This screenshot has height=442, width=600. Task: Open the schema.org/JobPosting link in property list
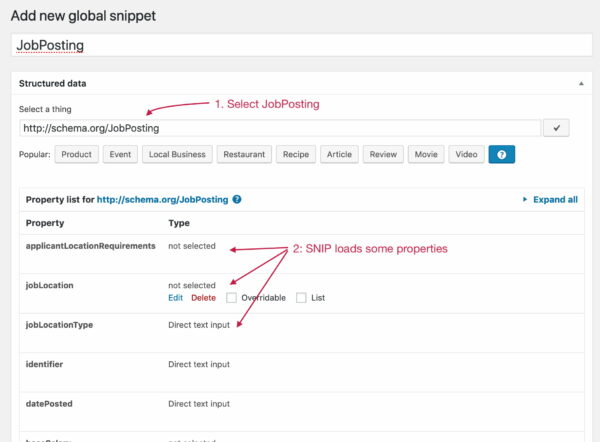click(x=162, y=199)
